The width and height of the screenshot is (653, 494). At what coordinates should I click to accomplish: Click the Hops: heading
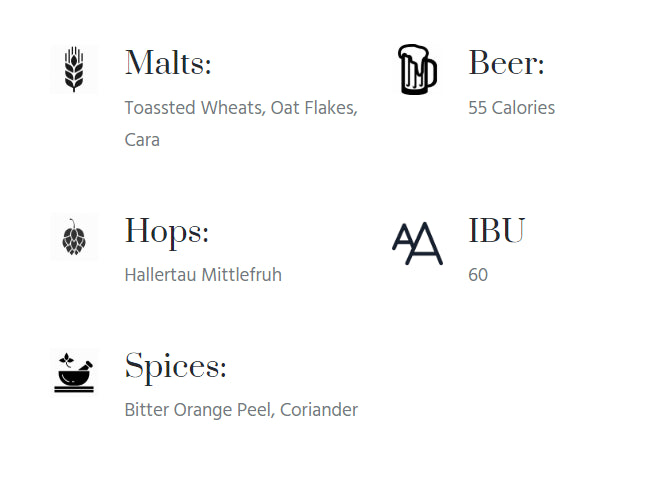pos(166,231)
